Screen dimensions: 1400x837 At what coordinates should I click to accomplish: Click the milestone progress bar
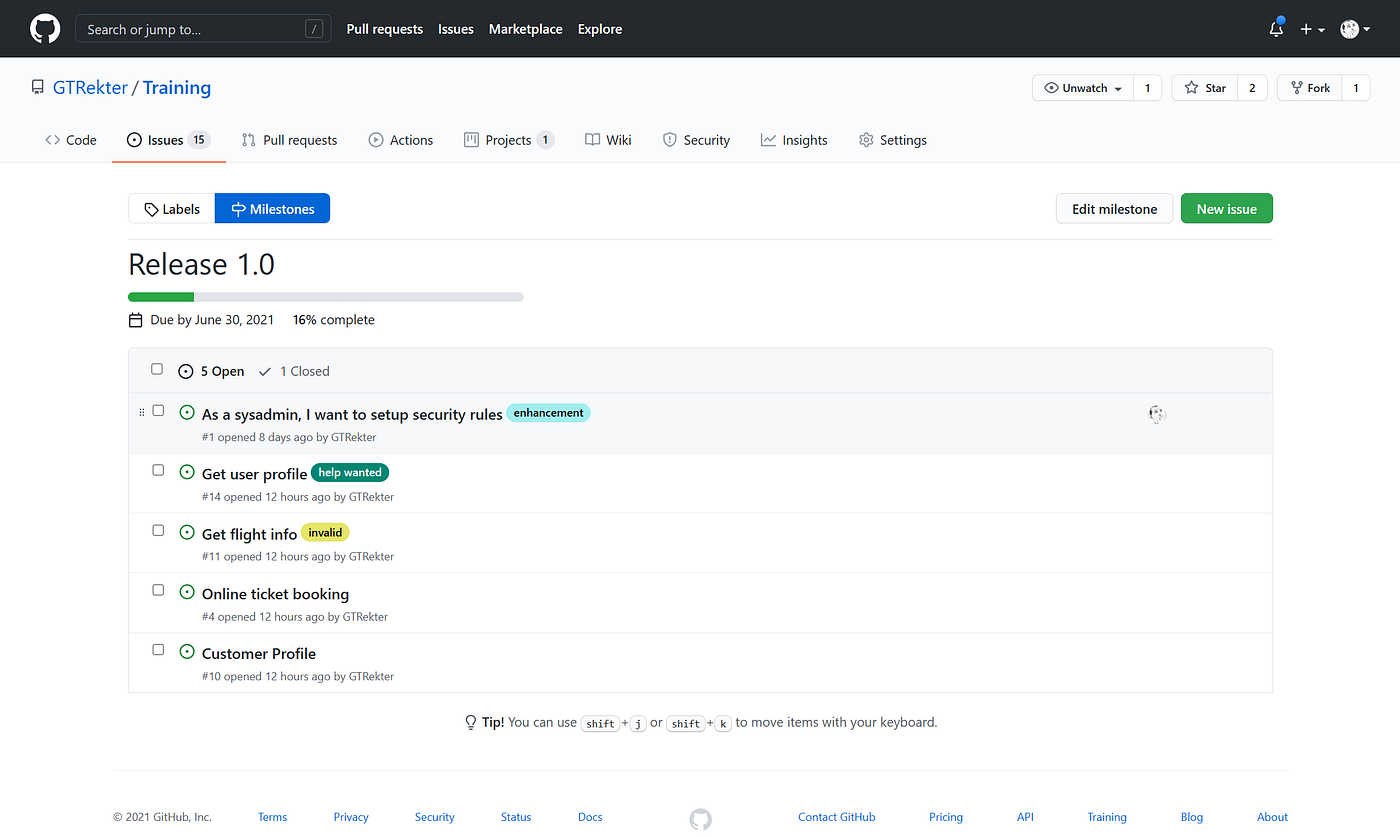[x=325, y=296]
